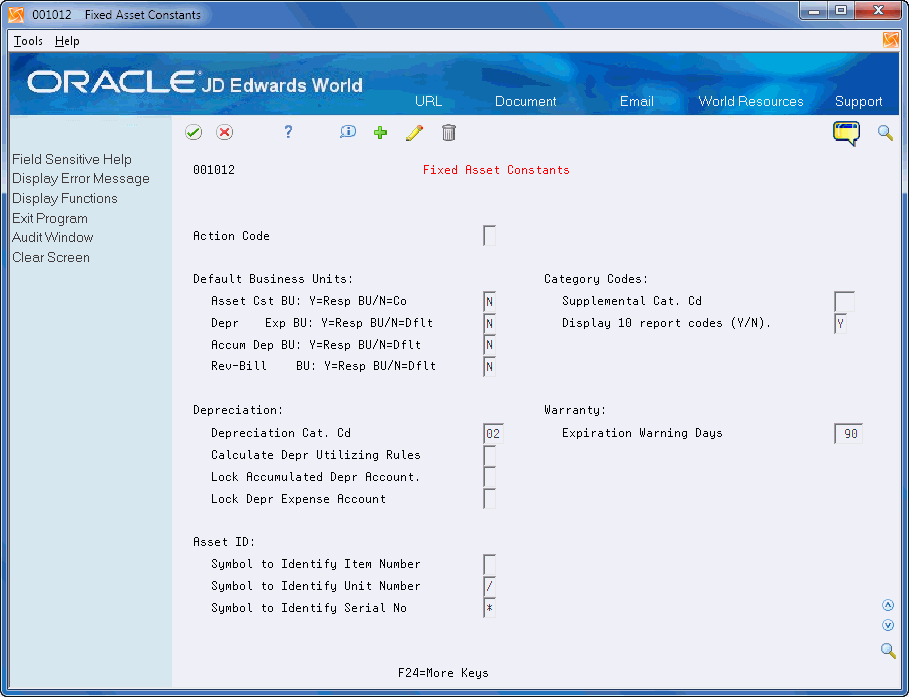Click the Default Business Units heading

273,279
